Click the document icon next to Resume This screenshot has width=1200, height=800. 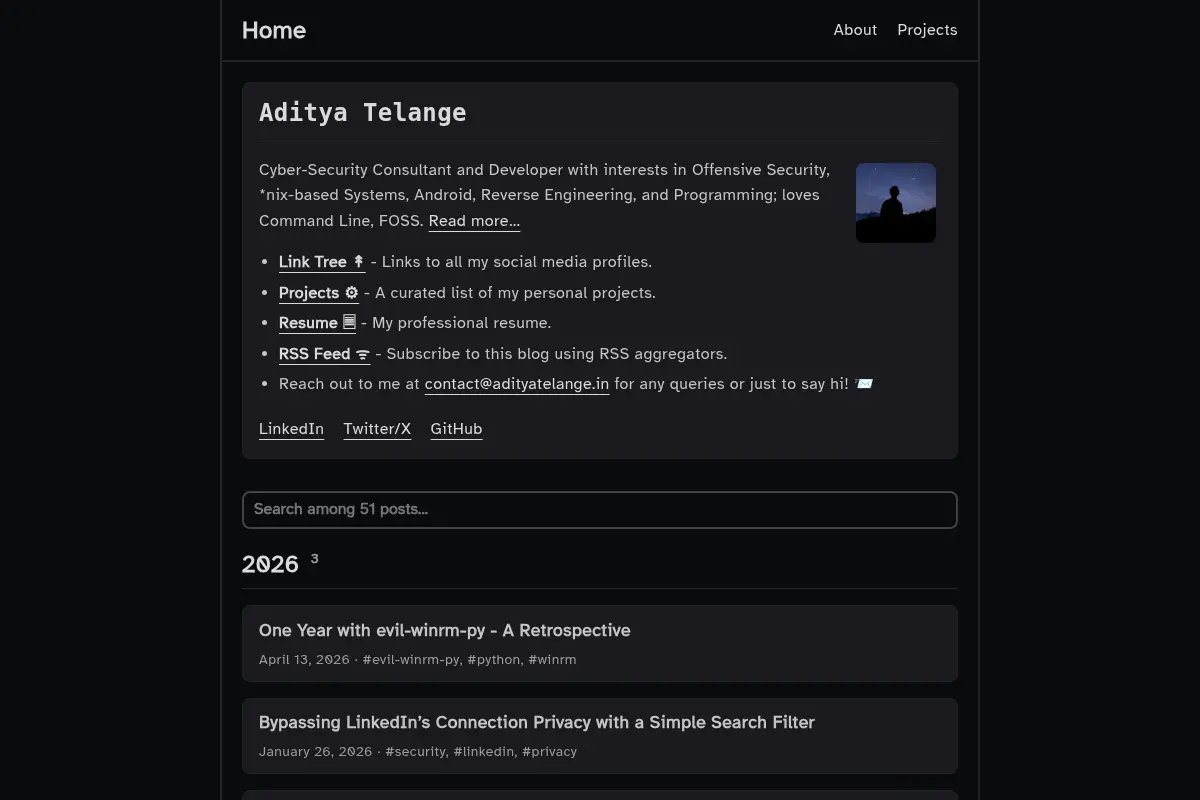point(349,322)
